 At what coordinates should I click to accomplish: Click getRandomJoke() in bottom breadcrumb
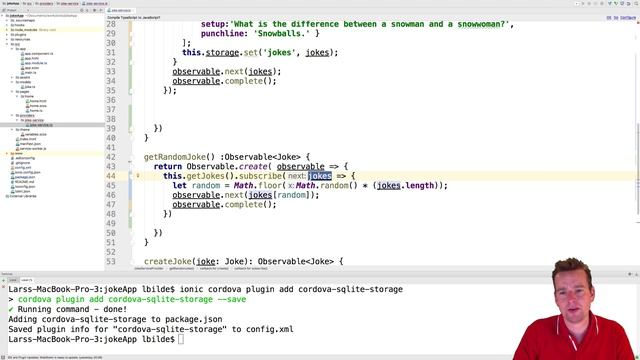(x=182, y=269)
